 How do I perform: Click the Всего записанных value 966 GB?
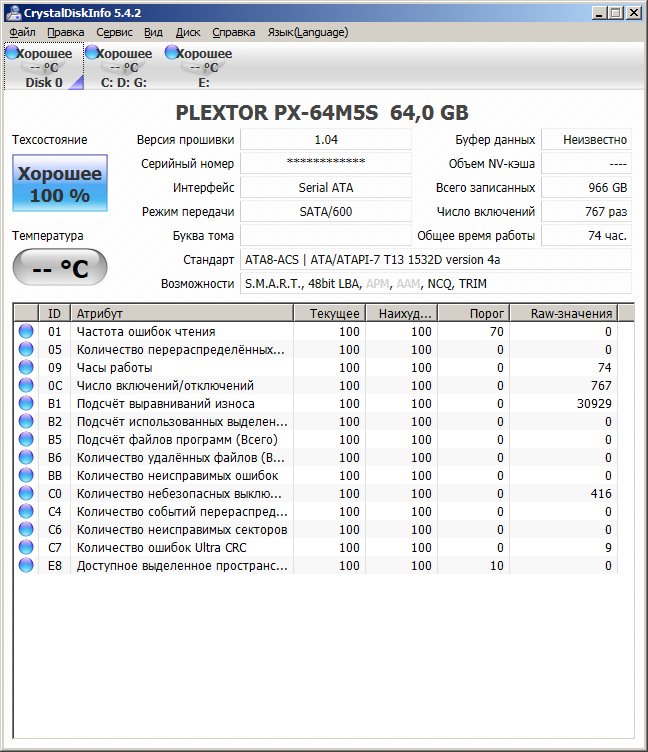tap(587, 188)
